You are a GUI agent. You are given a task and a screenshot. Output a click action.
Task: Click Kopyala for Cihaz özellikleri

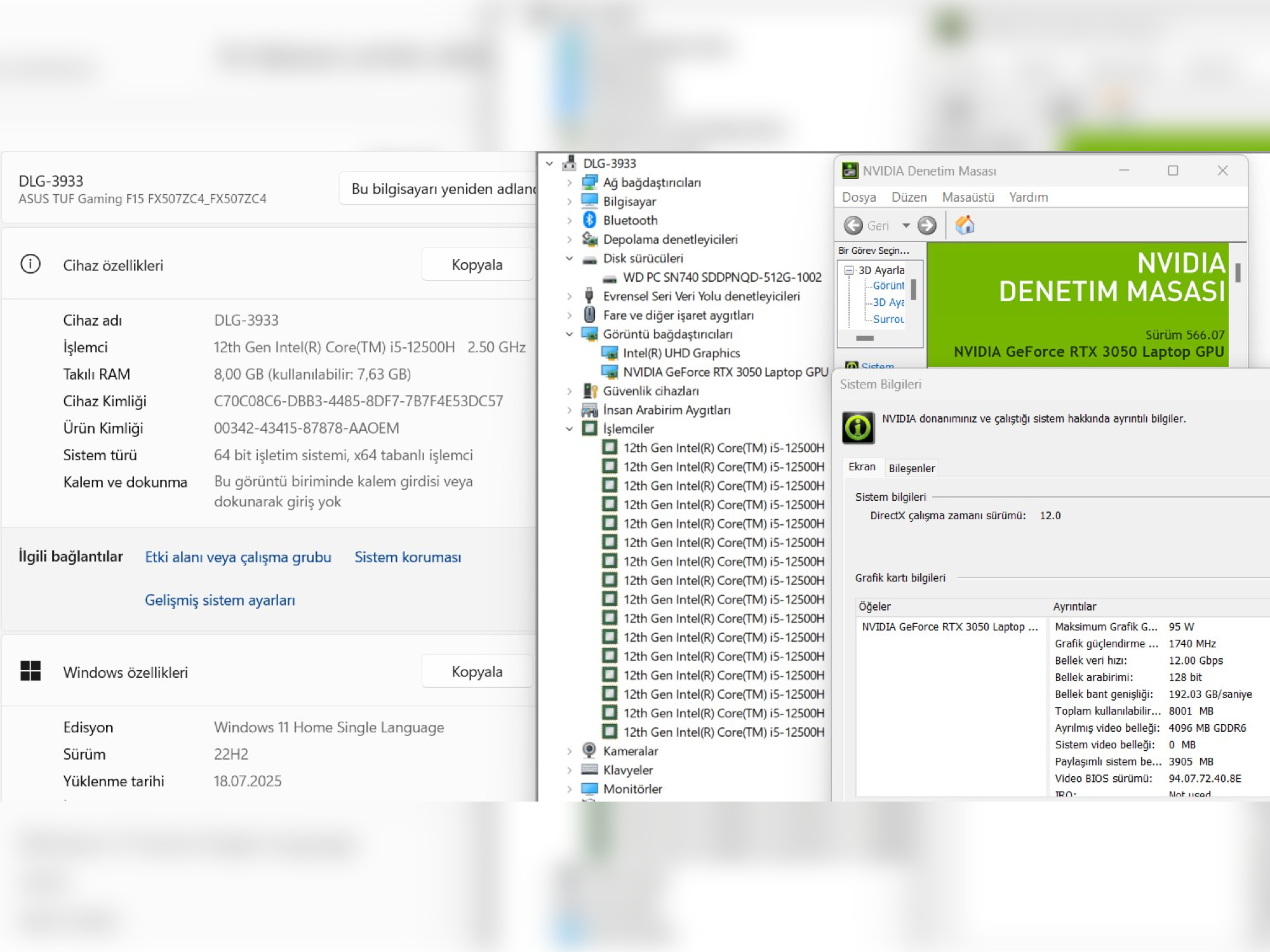tap(477, 264)
